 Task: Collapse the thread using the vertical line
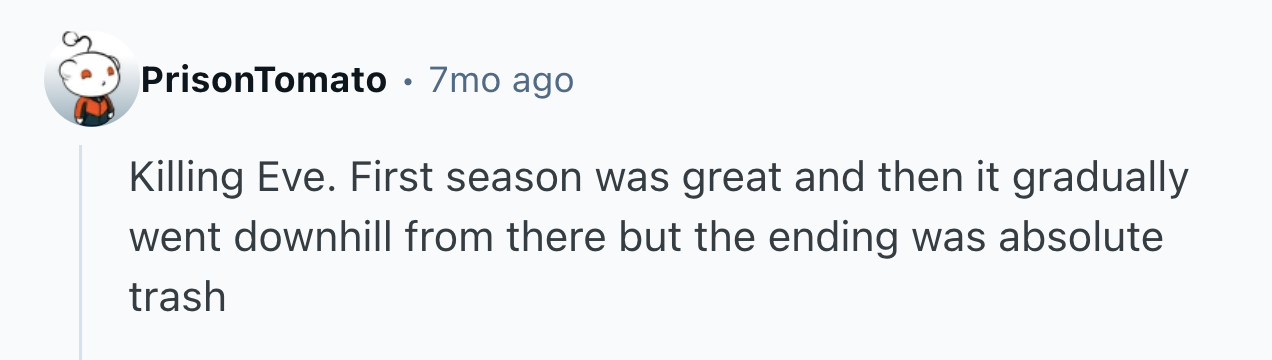82,252
